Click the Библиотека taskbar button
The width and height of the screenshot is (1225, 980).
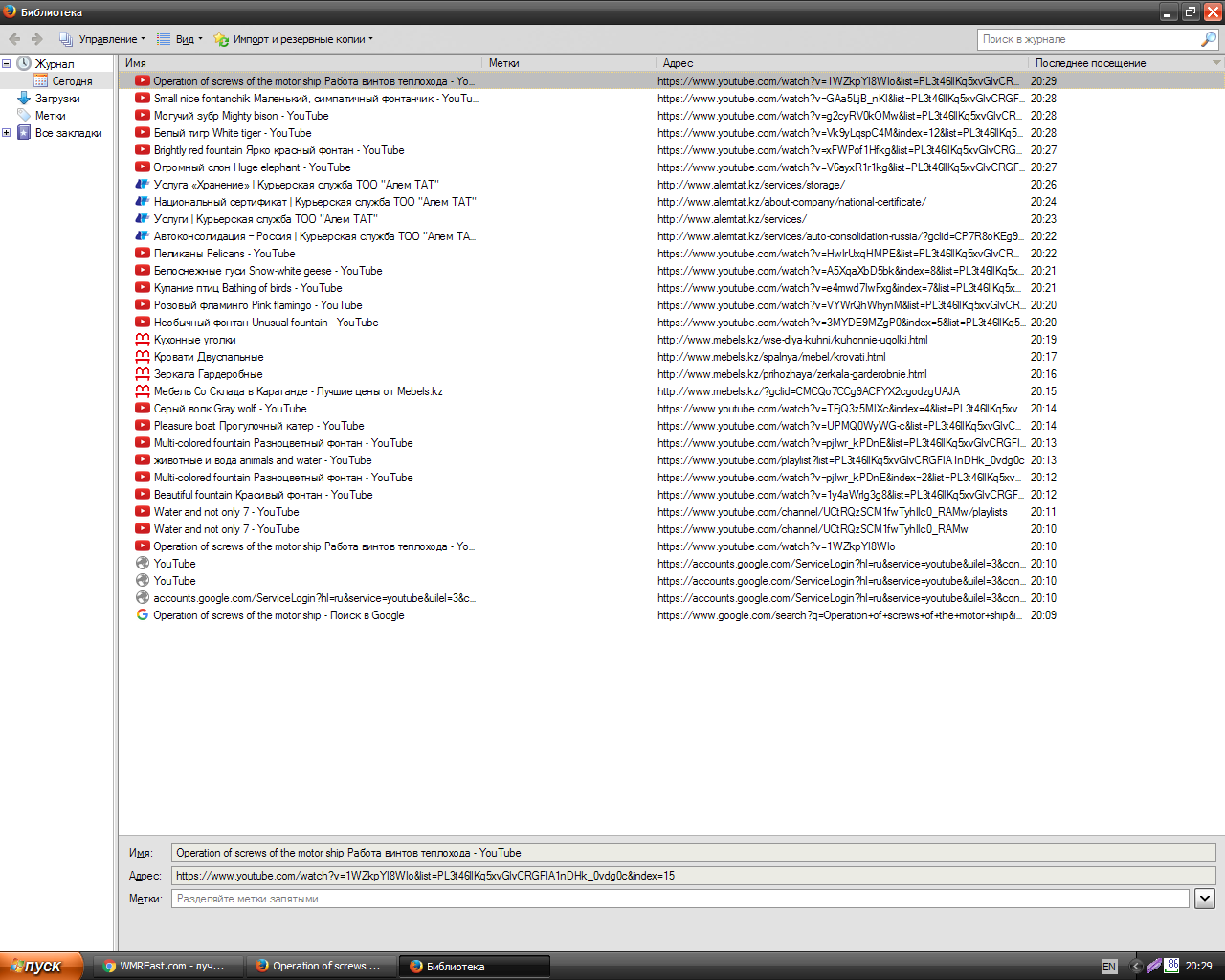(x=474, y=966)
